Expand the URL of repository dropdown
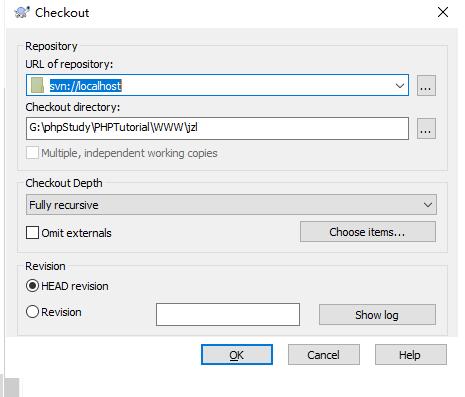This screenshot has width=465, height=397. click(400, 86)
